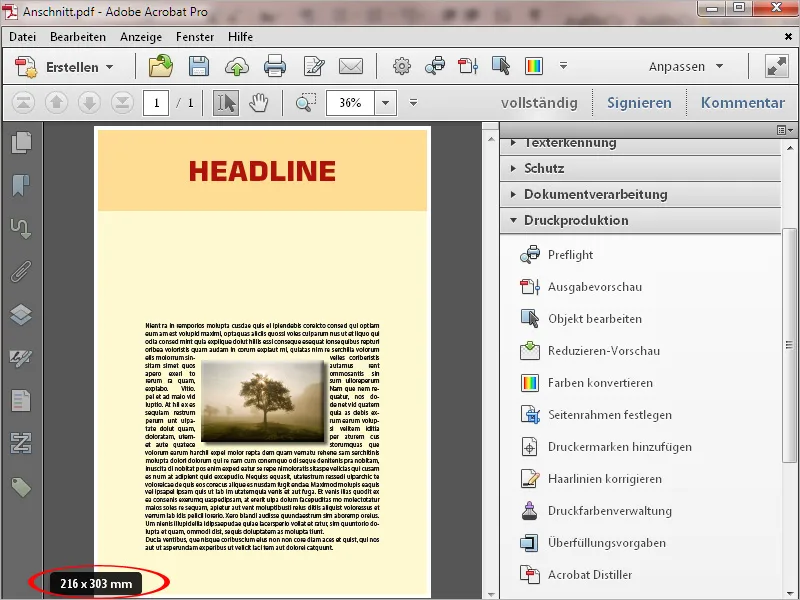Open the attachments paperclip panel
The width and height of the screenshot is (800, 600).
pyautogui.click(x=21, y=271)
